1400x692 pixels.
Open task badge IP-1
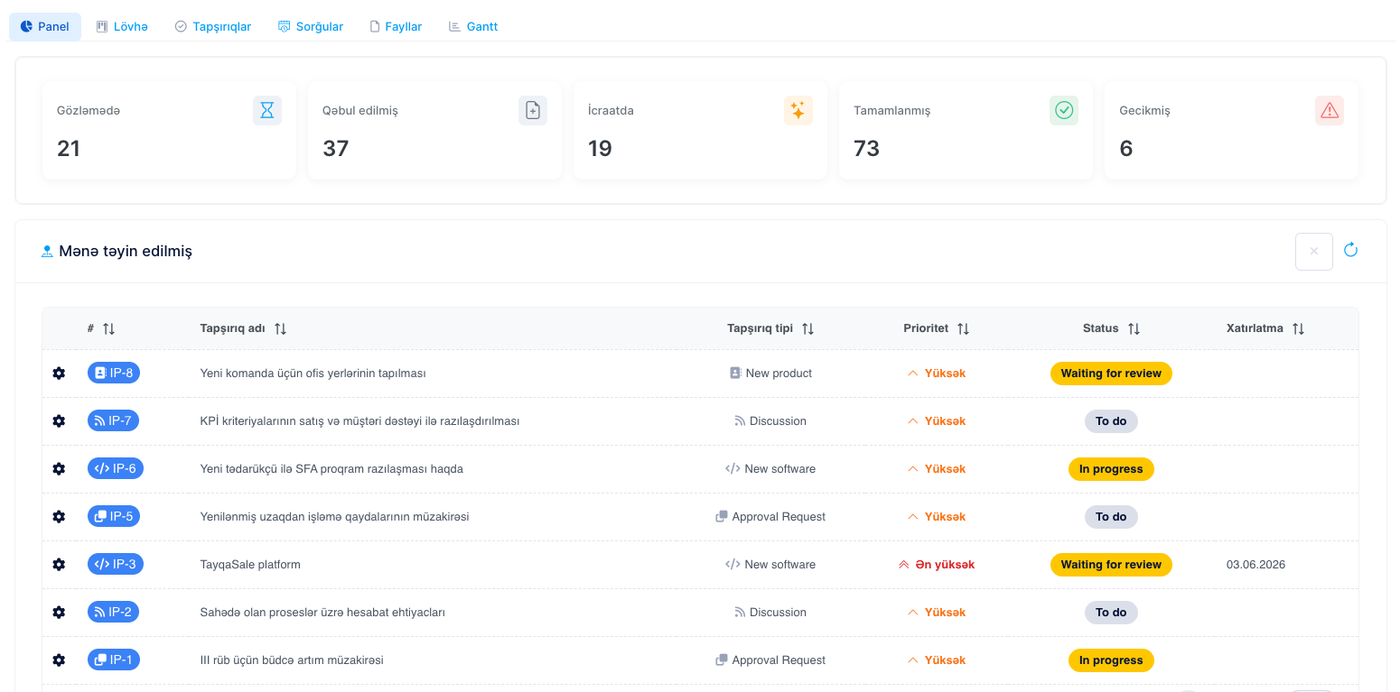[x=114, y=660]
